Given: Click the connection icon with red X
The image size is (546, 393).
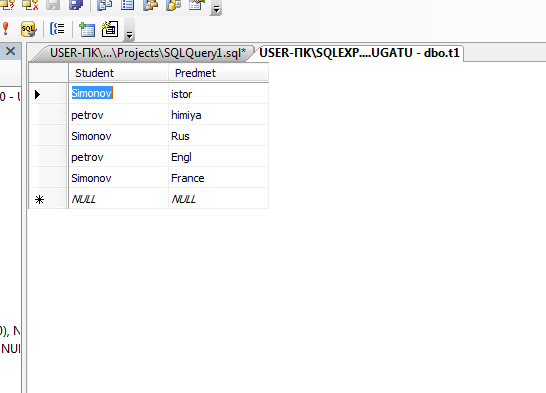Looking at the screenshot, I should point(30,5).
